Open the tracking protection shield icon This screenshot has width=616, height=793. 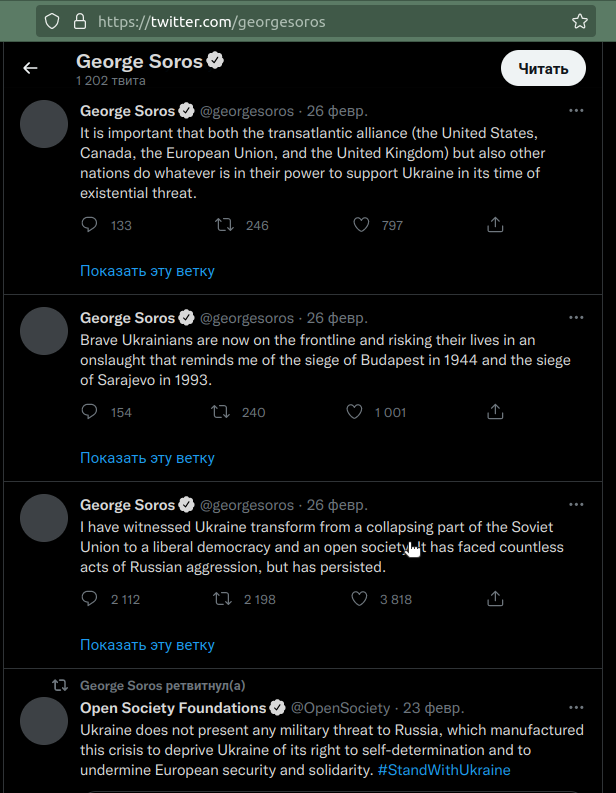tap(52, 21)
